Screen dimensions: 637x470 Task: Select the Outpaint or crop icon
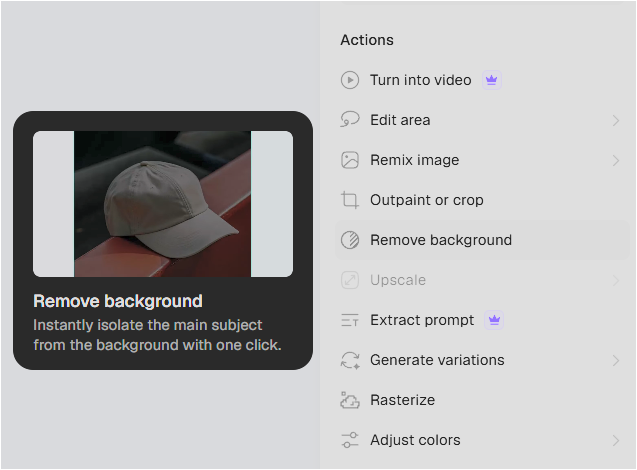pos(350,200)
